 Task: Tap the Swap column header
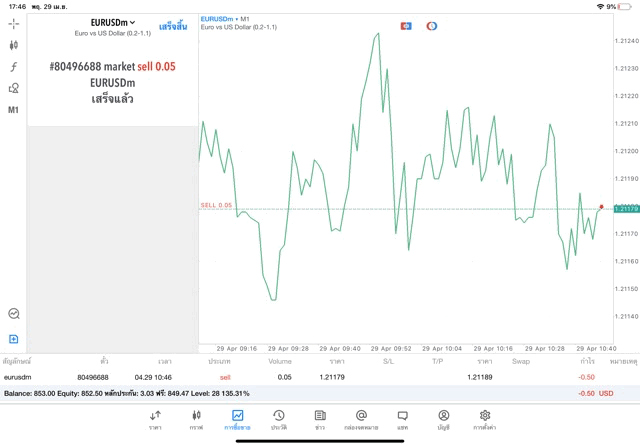point(521,361)
